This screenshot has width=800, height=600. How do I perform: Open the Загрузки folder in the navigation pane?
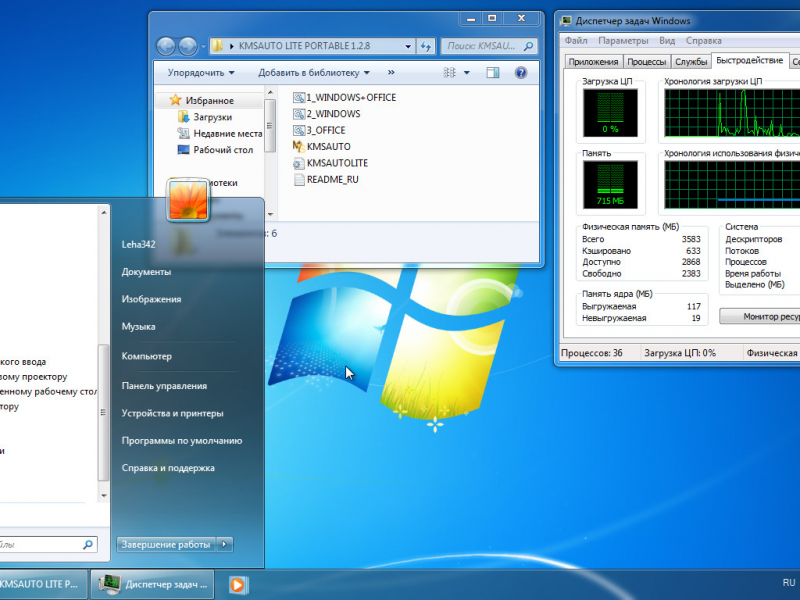[x=205, y=117]
